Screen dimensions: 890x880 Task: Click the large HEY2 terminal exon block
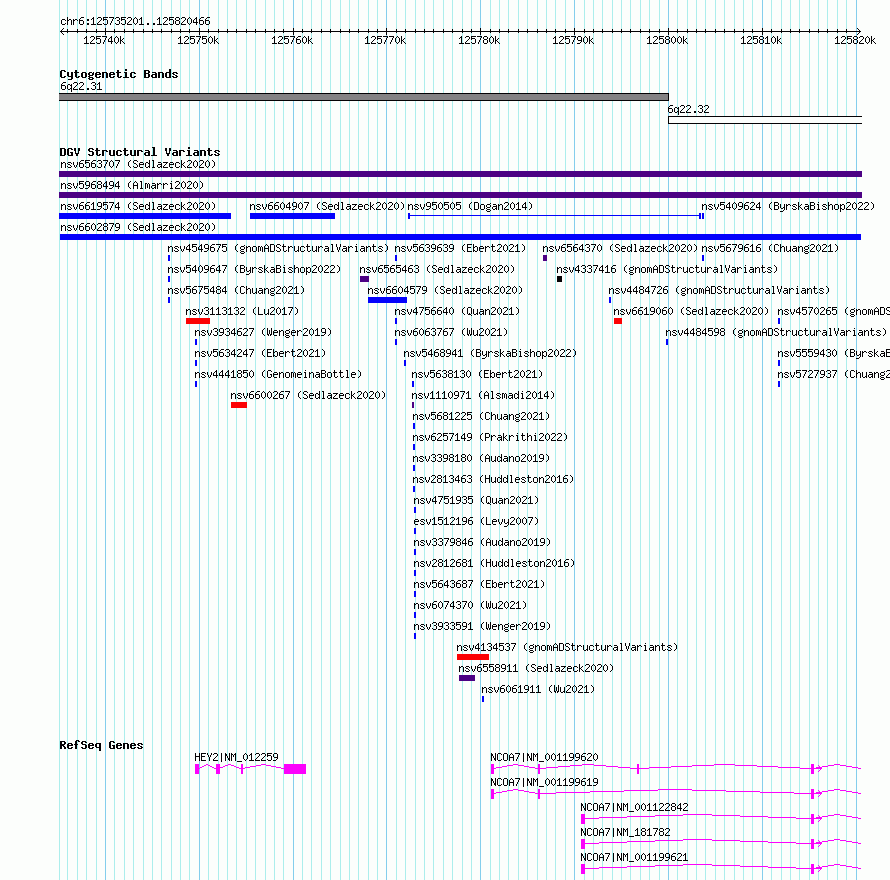click(x=295, y=769)
